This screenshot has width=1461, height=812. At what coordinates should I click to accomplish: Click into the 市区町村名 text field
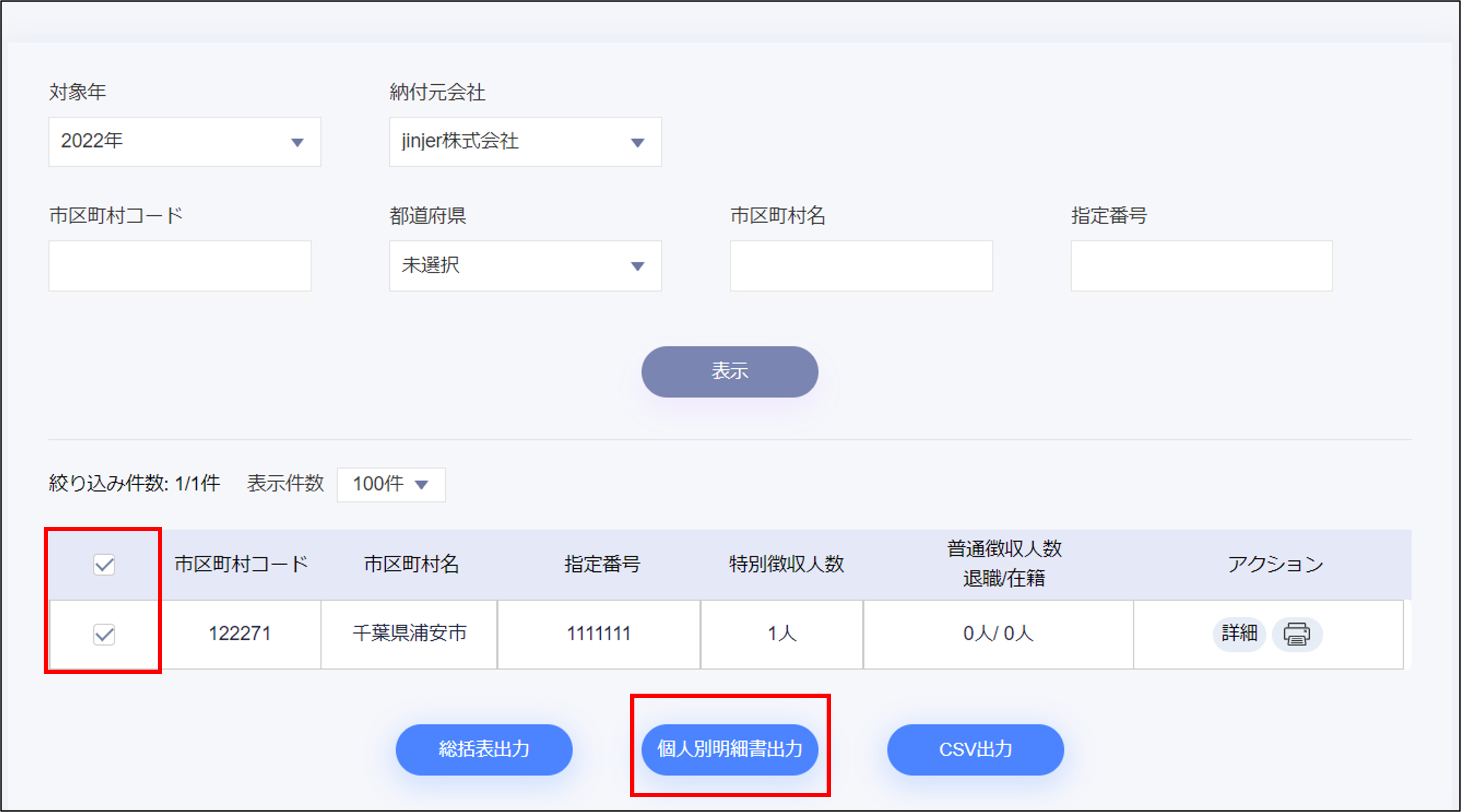pos(861,266)
